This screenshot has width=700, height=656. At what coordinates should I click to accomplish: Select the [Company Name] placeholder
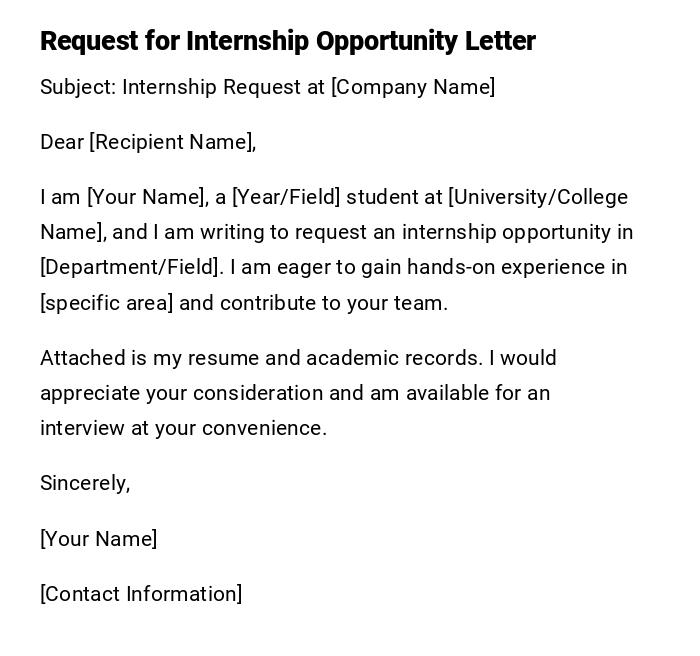[413, 87]
